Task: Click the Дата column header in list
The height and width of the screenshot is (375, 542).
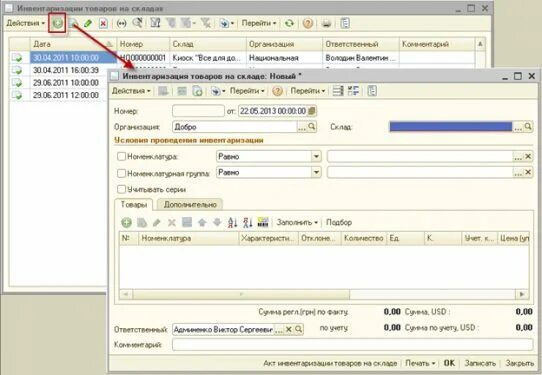Action: [x=73, y=44]
